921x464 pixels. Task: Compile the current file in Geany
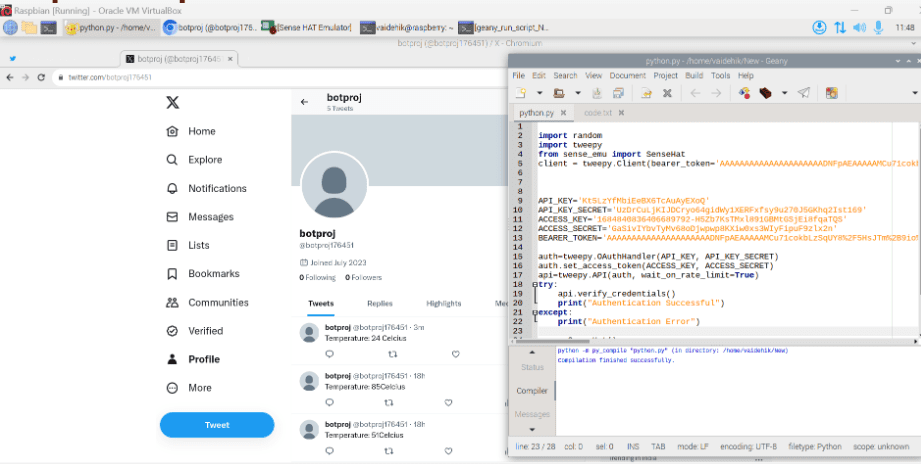tap(744, 93)
